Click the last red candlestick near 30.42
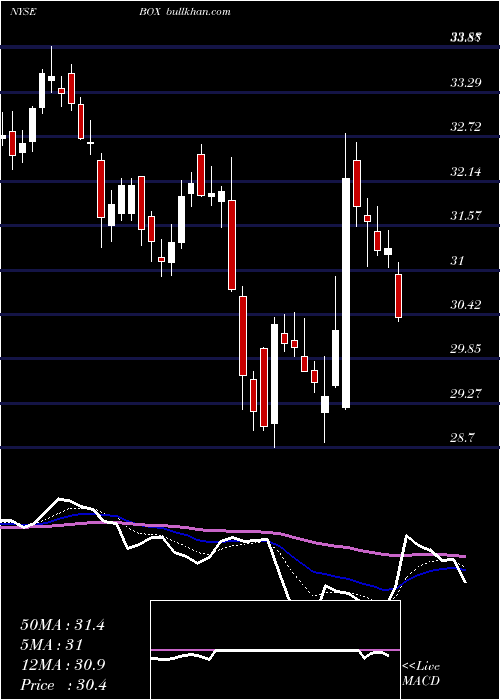Viewport: 500px width, 700px height. click(x=398, y=296)
